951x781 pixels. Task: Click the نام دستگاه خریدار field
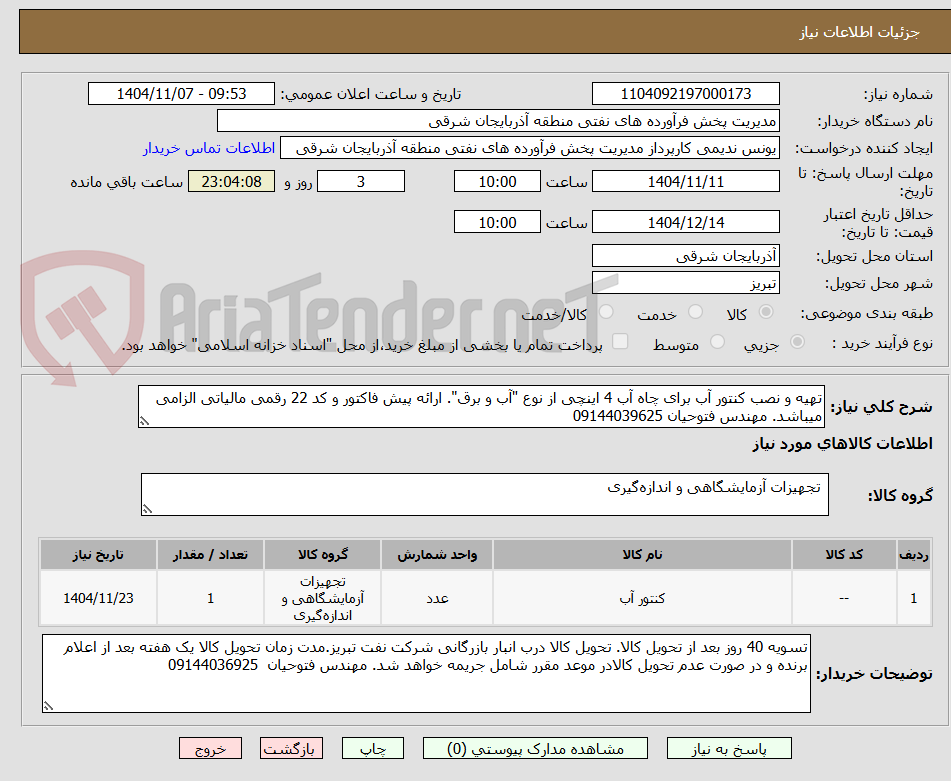(498, 121)
